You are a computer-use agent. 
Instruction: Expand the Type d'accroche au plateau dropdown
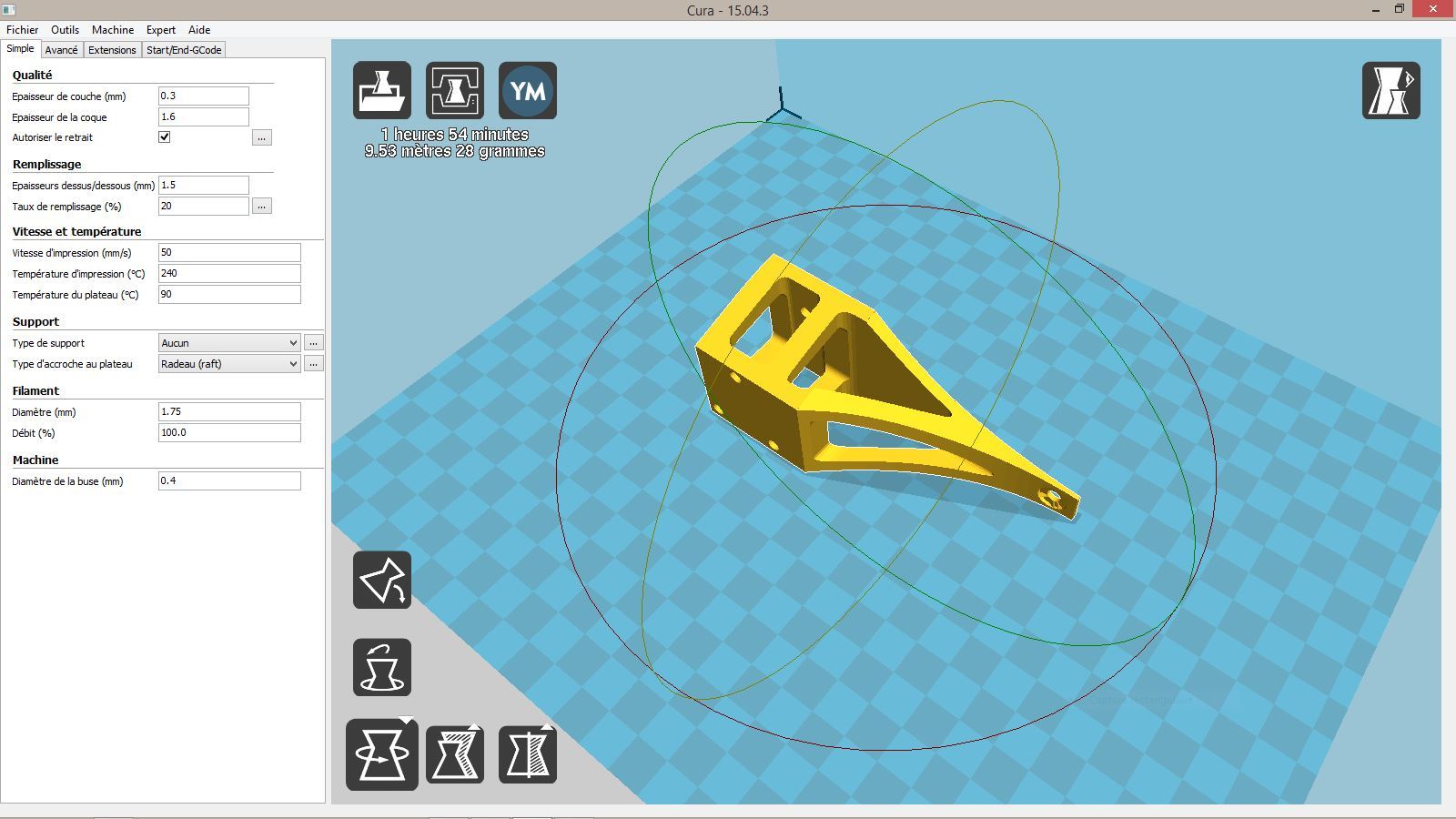(x=229, y=364)
